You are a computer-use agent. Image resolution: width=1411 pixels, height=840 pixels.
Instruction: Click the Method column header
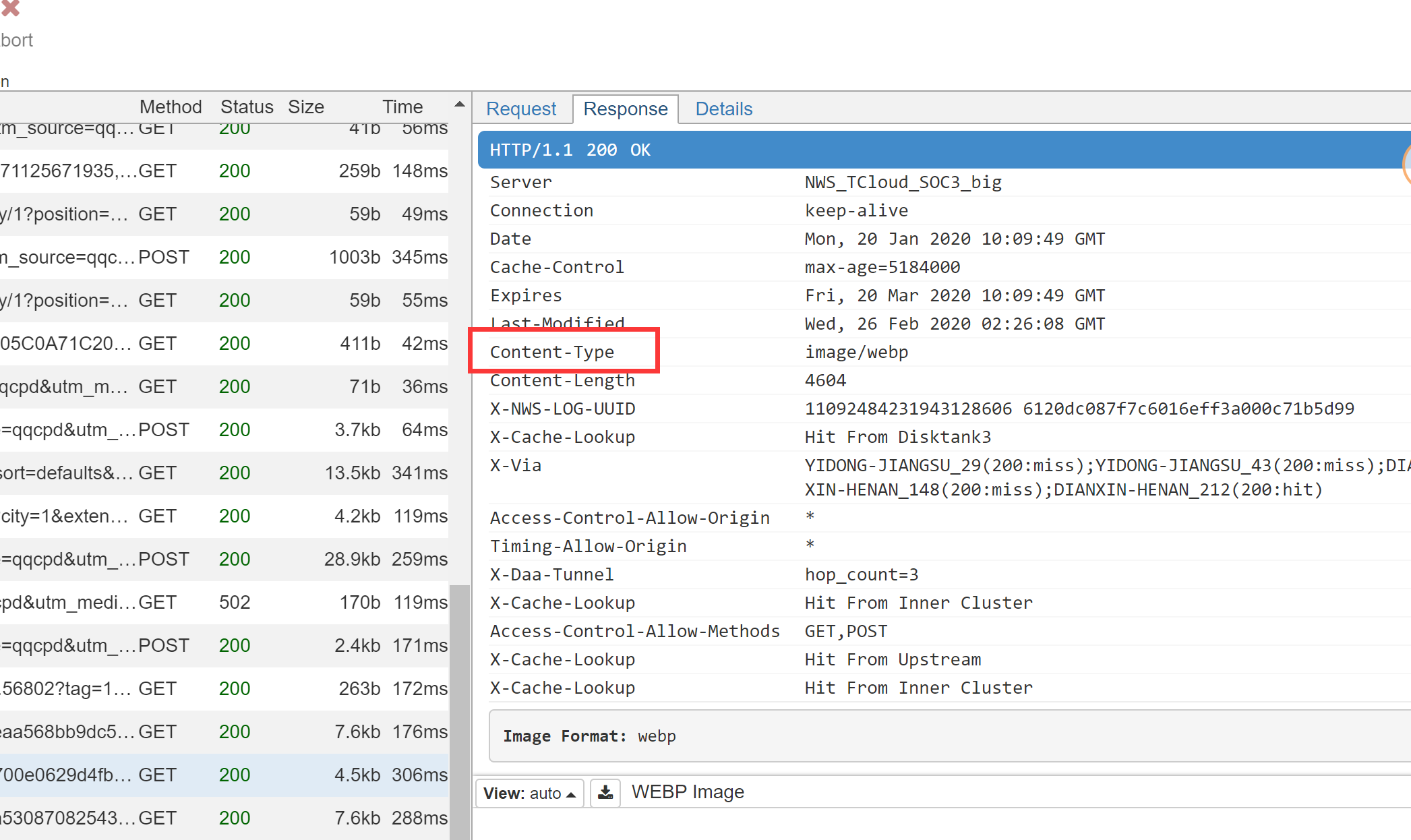pos(171,106)
